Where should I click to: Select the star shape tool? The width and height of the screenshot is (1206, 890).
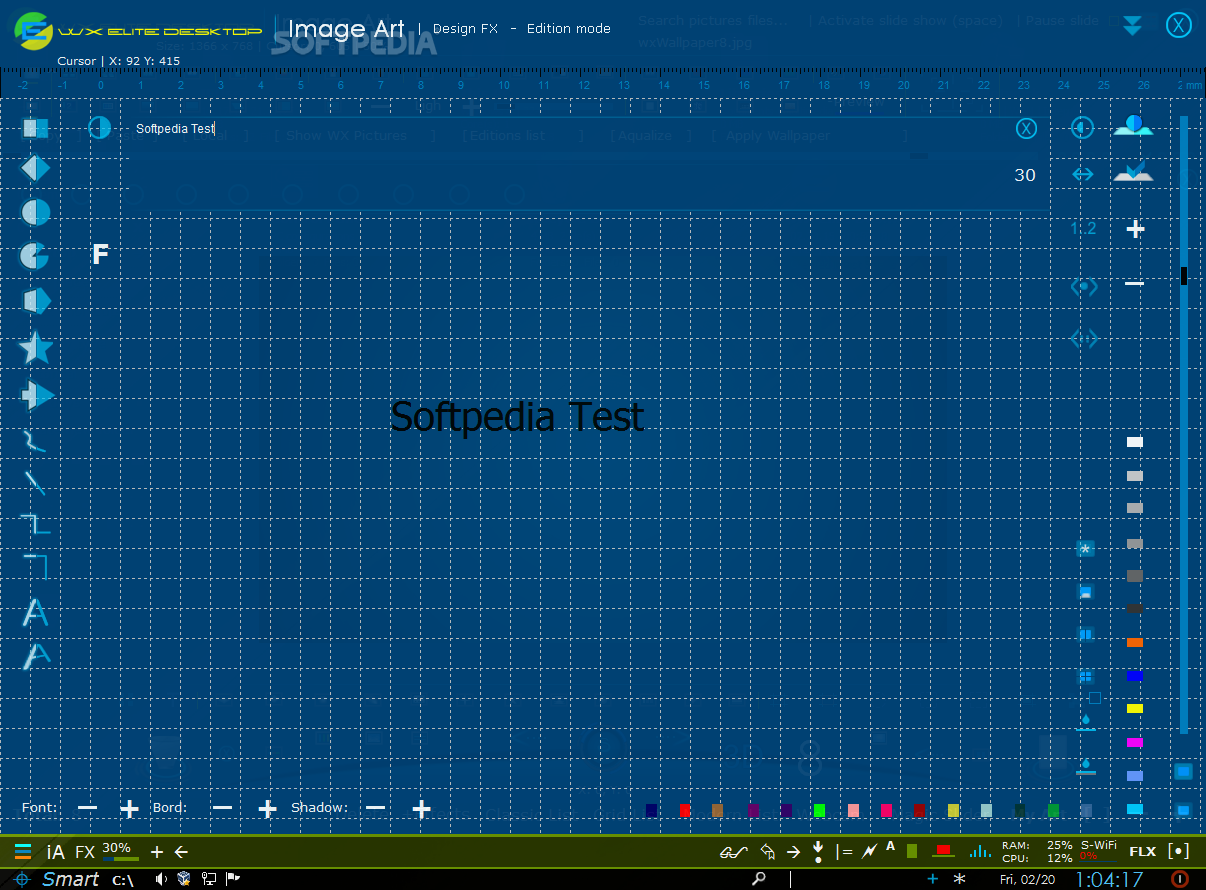coord(35,347)
